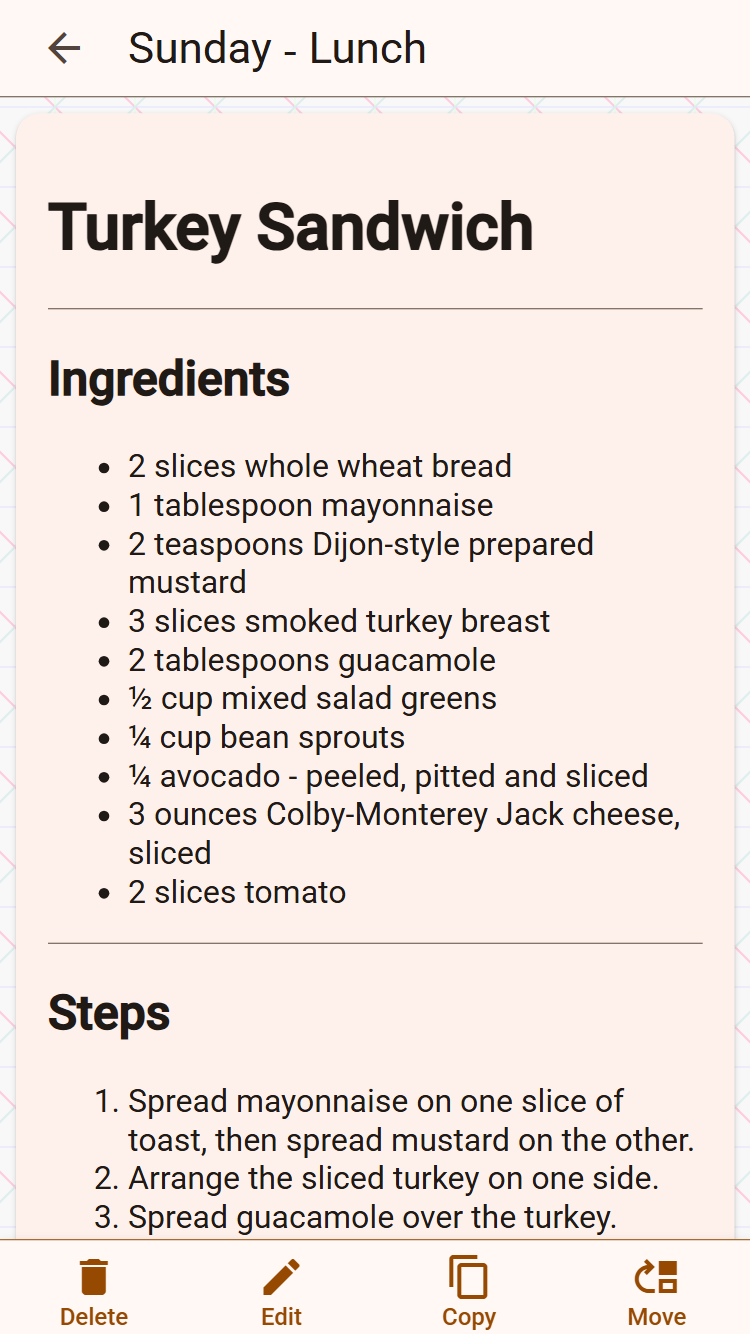The width and height of the screenshot is (750, 1334).
Task: Select the ¼ cup bean sprouts item
Action: [267, 738]
